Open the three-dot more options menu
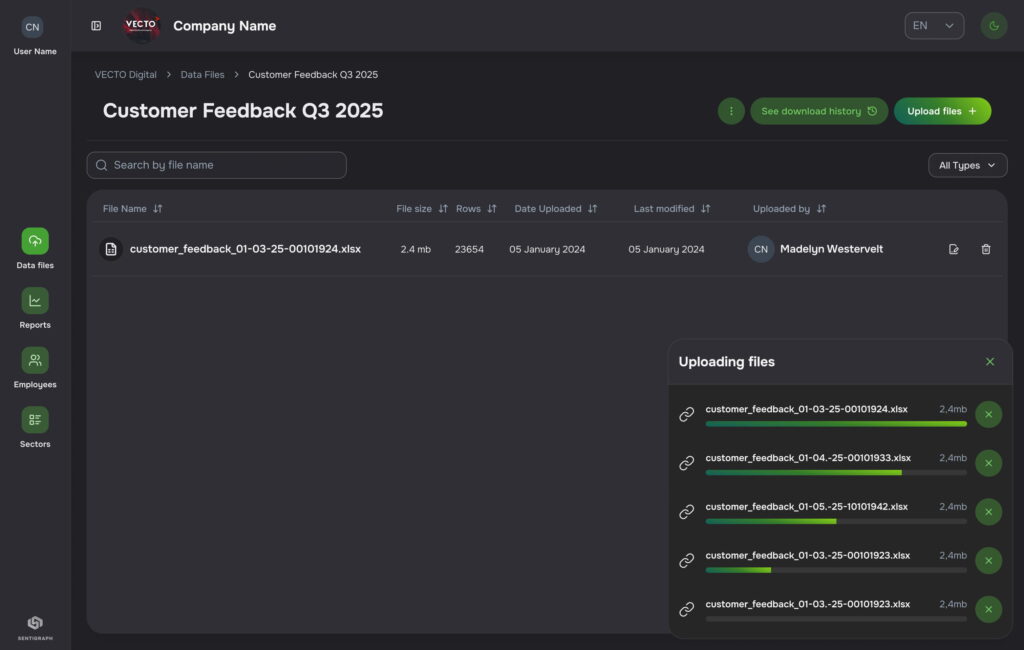 point(731,111)
